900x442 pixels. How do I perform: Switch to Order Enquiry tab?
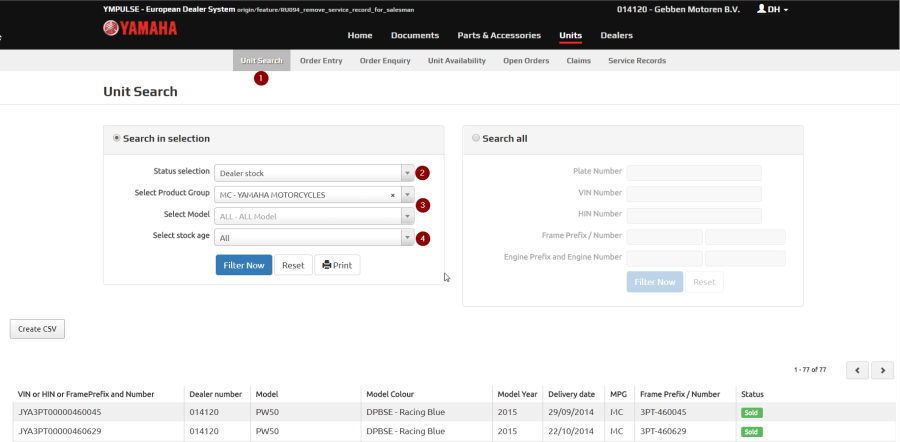pyautogui.click(x=385, y=61)
